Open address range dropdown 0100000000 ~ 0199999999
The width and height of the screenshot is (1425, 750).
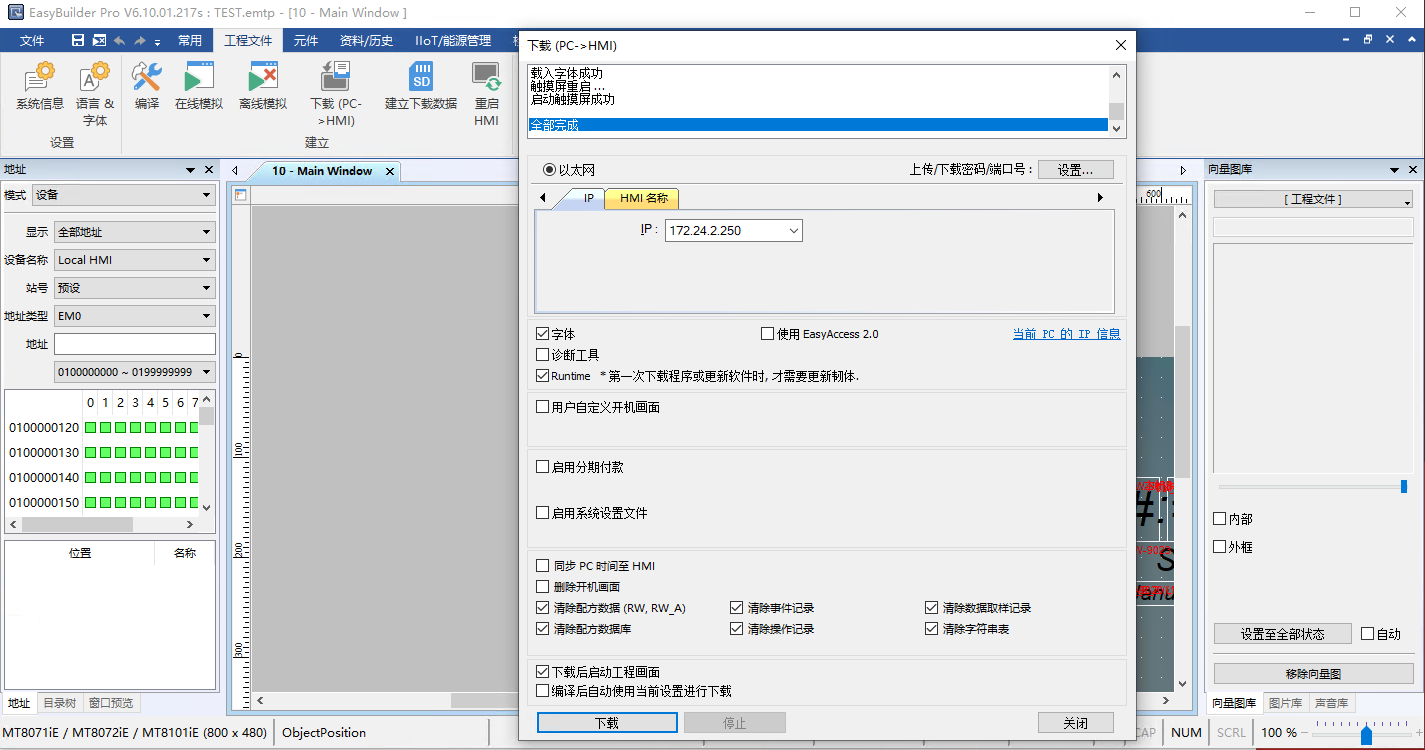135,372
